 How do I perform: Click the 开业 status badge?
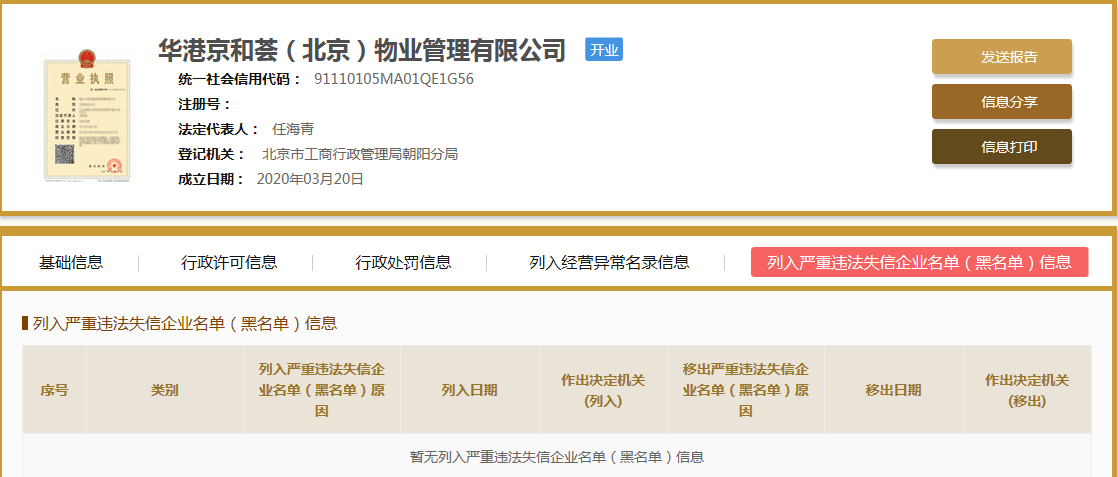pos(604,50)
